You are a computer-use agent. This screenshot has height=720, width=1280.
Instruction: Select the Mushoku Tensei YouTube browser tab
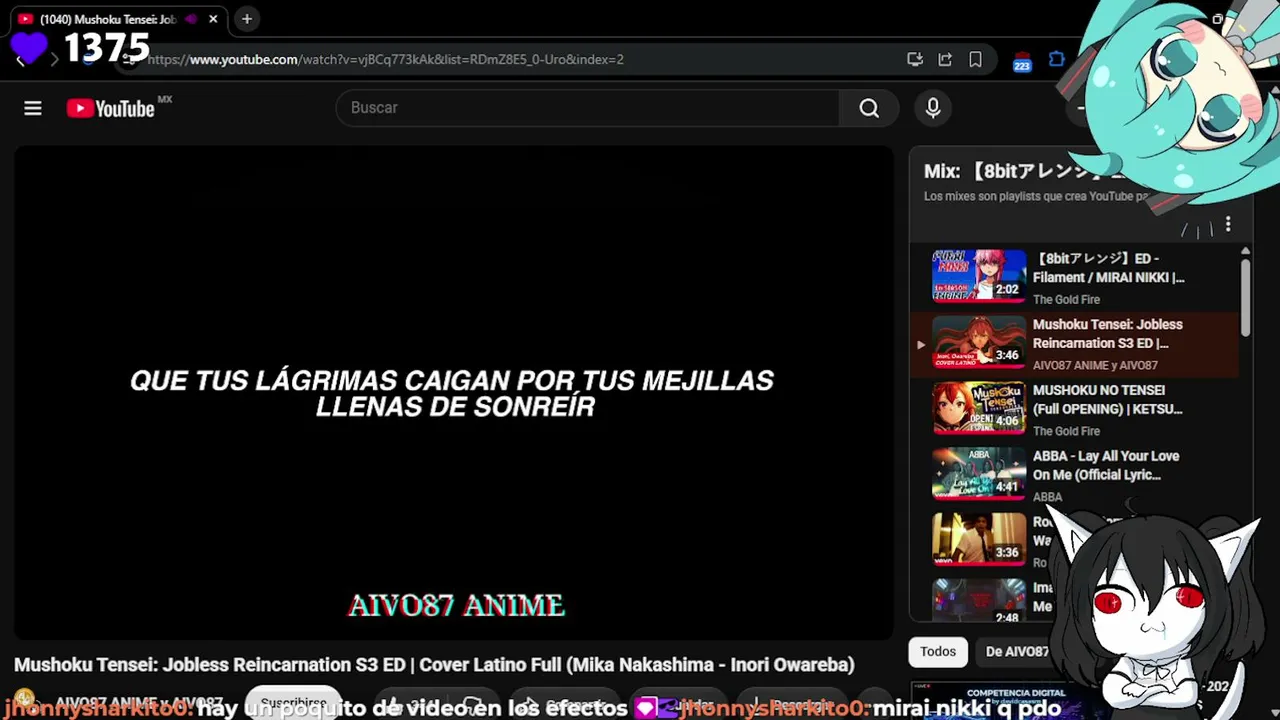pyautogui.click(x=118, y=19)
